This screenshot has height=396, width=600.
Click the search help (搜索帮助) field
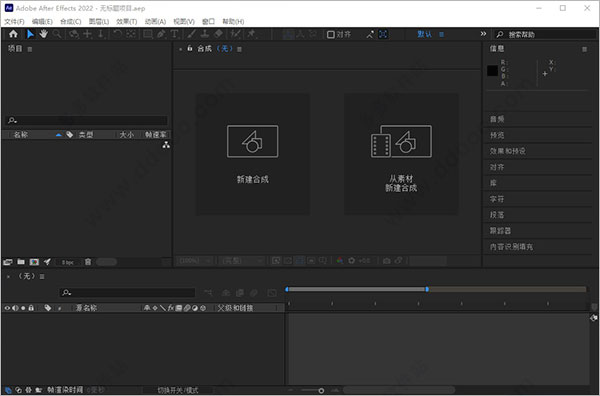545,34
